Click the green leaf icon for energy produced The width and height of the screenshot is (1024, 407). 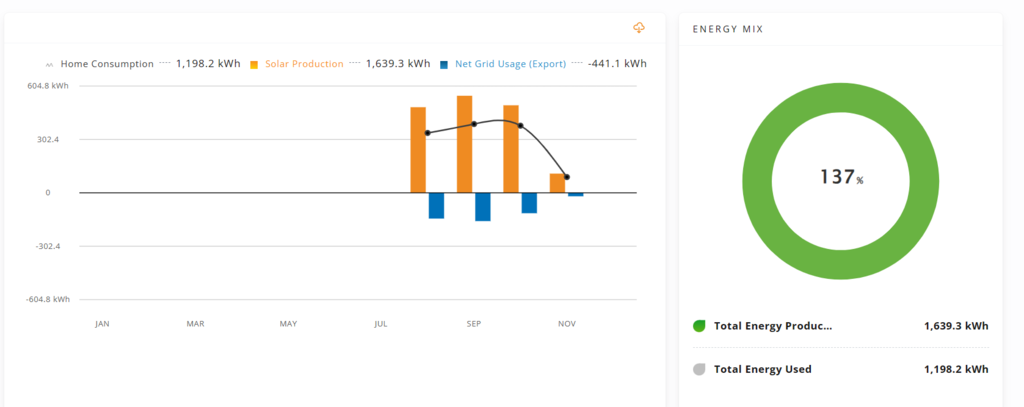699,326
